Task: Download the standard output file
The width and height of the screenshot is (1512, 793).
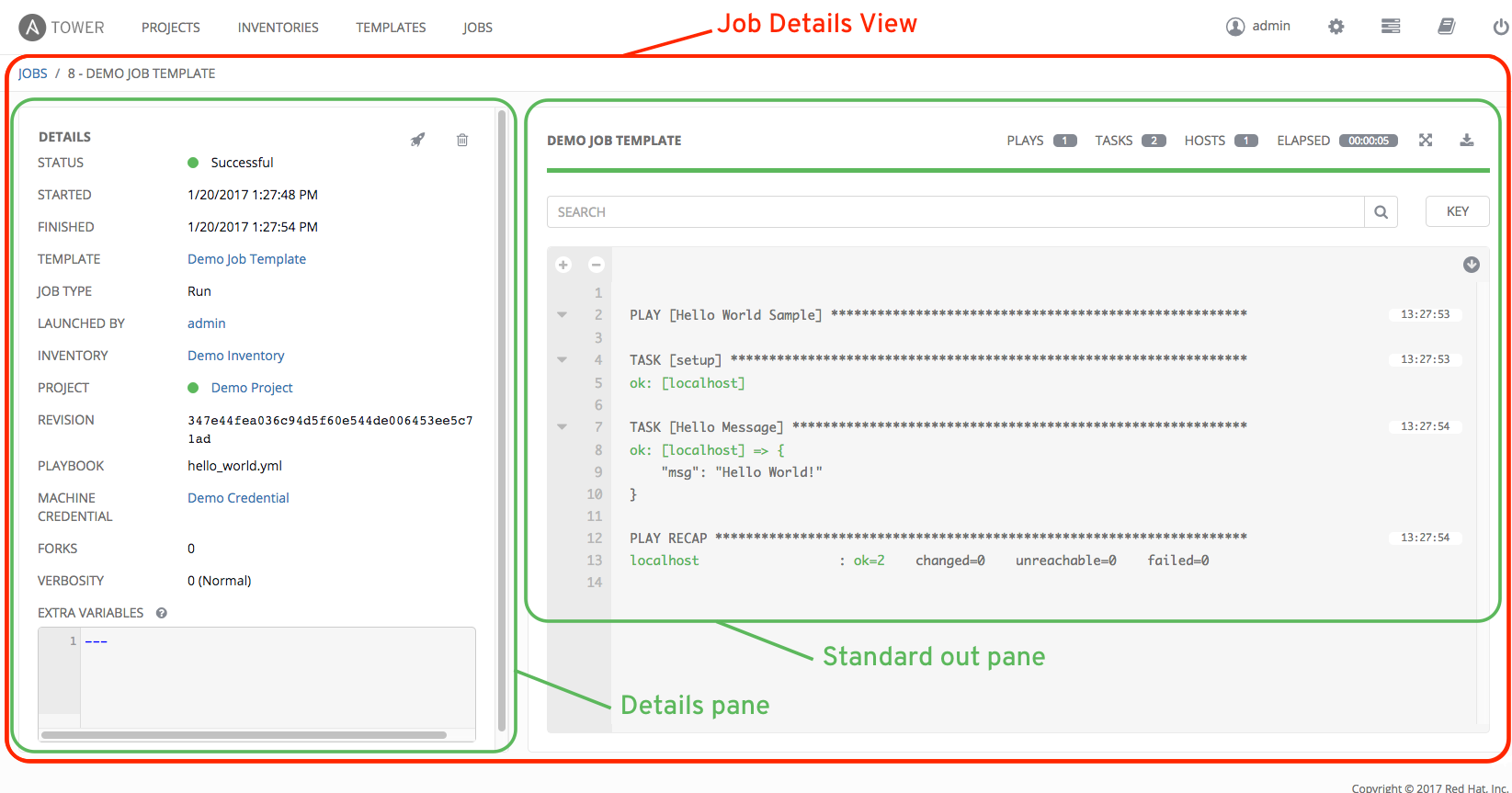Action: (x=1467, y=140)
